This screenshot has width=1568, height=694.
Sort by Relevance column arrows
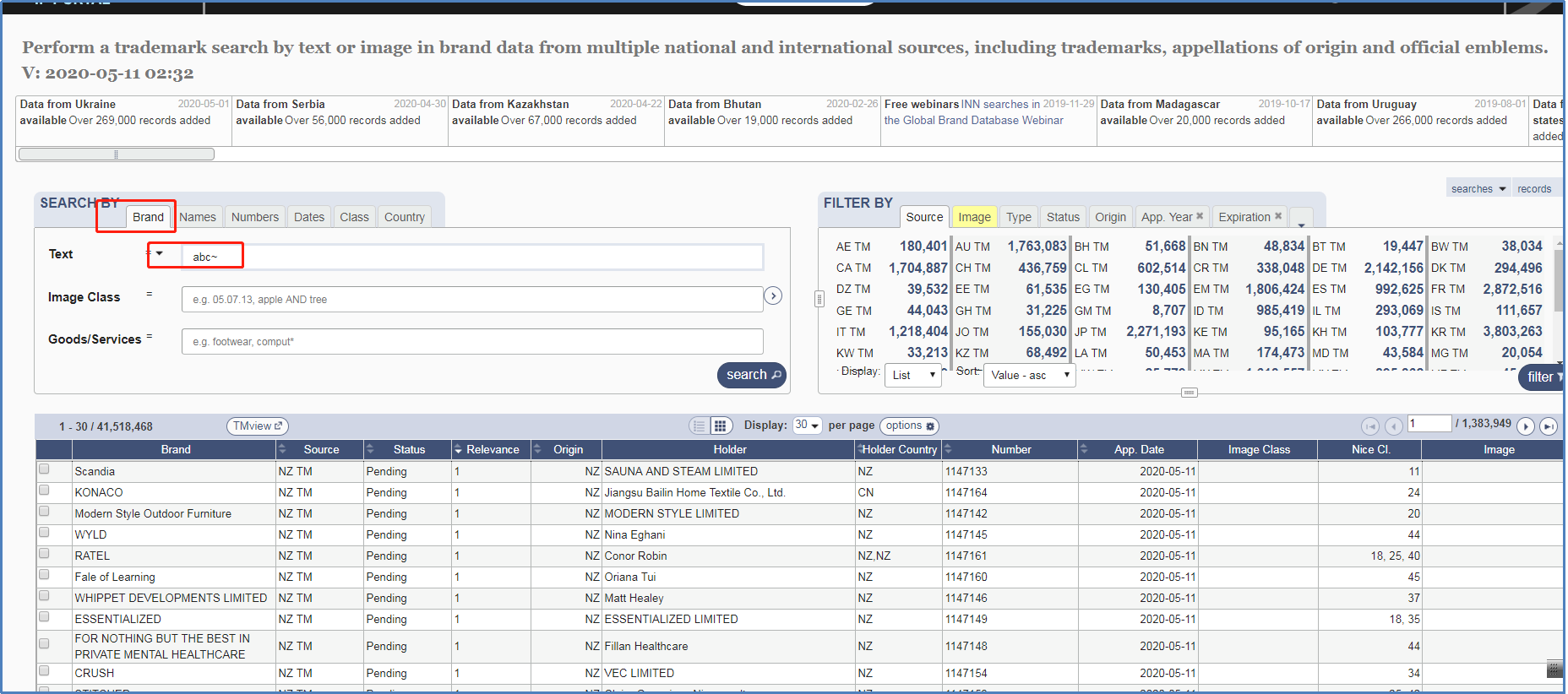click(x=458, y=450)
